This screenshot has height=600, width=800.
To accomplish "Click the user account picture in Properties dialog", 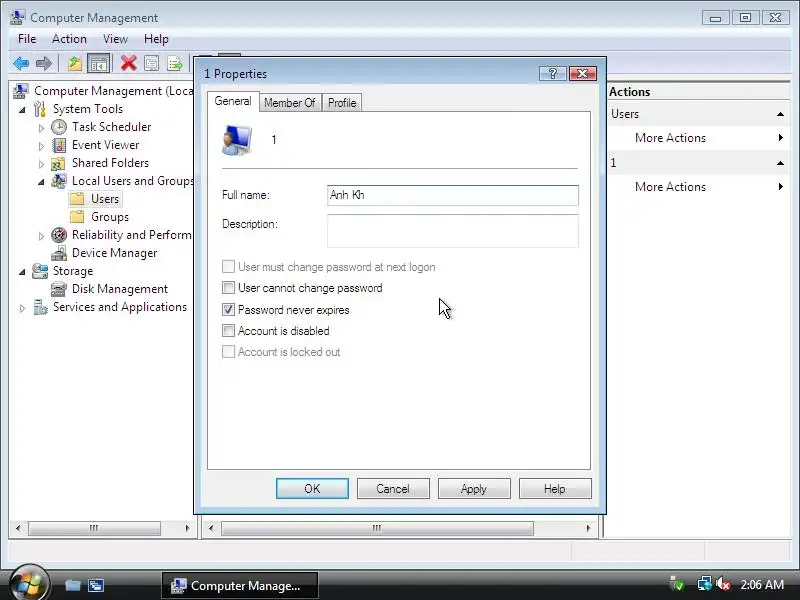I will click(237, 140).
